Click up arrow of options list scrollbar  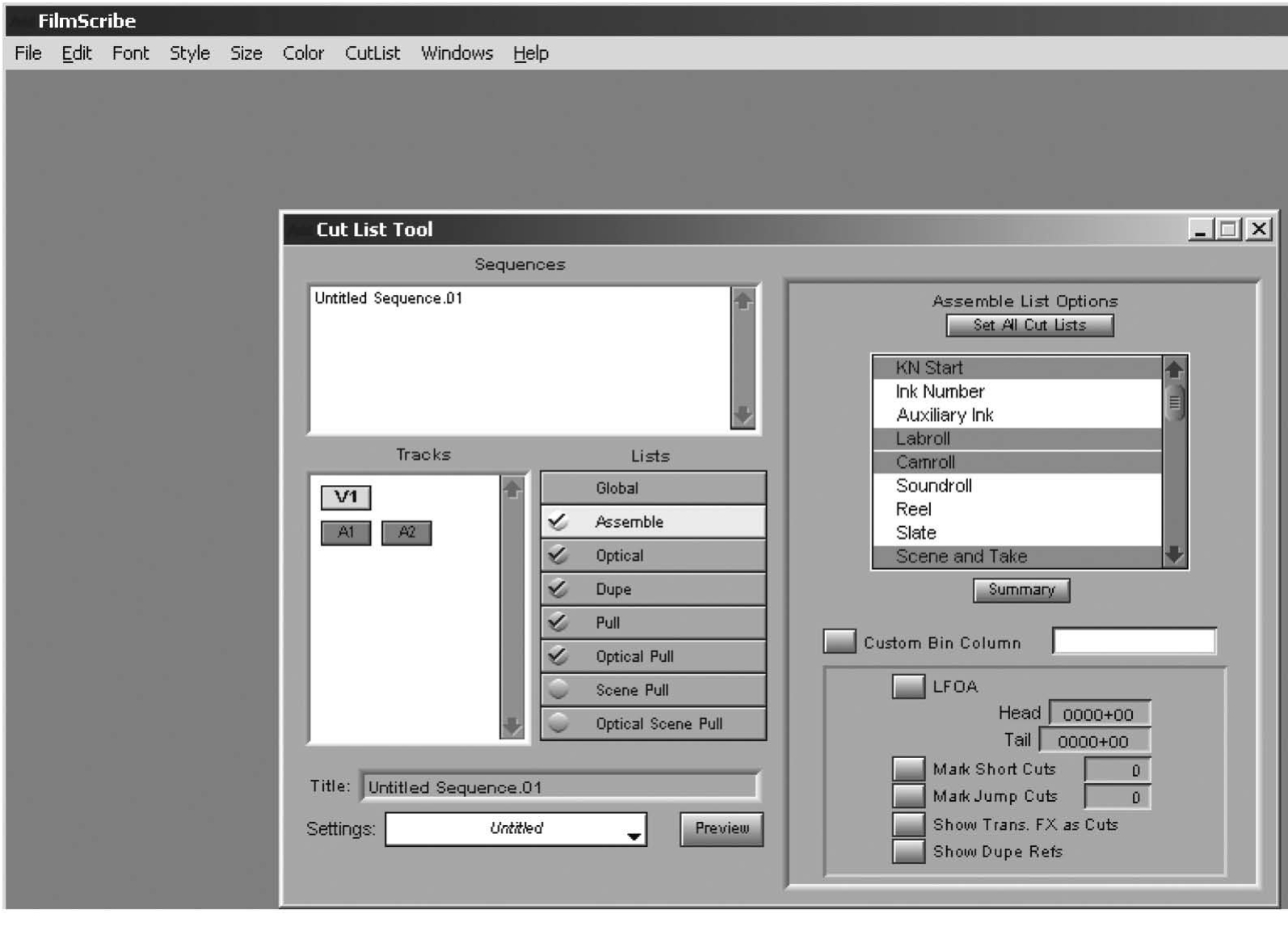click(1174, 369)
